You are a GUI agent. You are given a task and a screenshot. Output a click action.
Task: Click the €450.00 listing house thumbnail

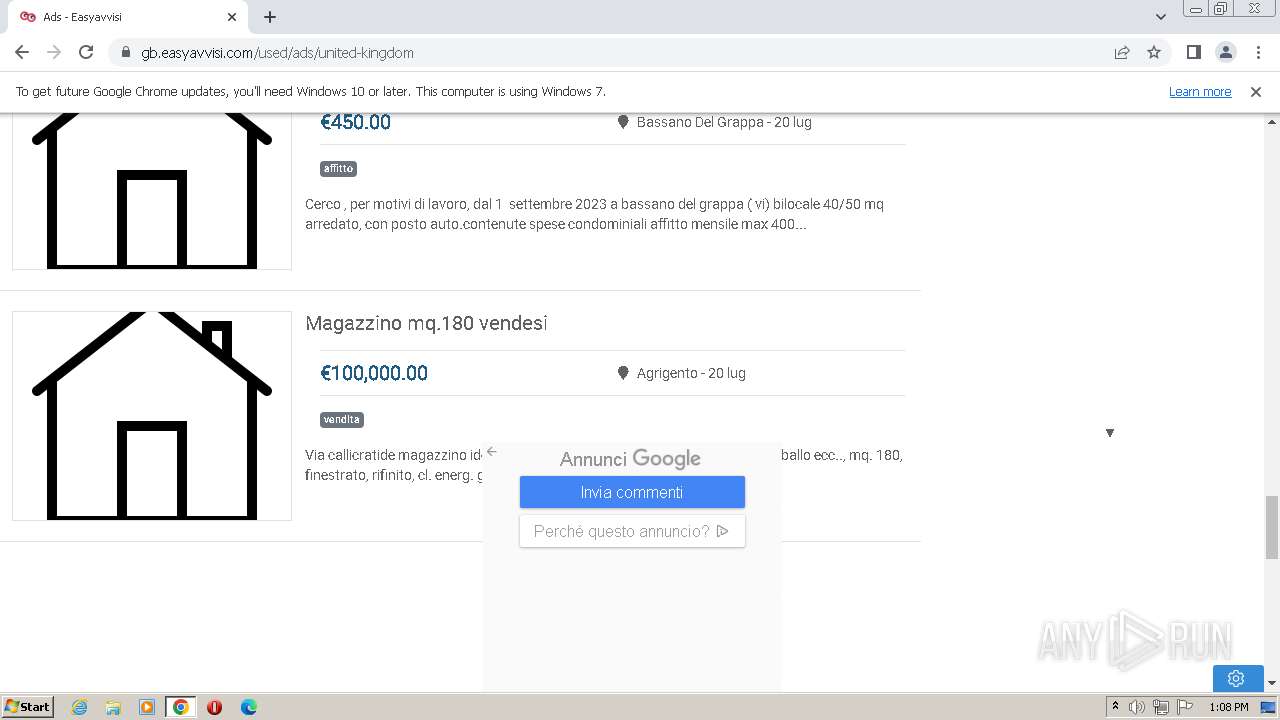[152, 191]
